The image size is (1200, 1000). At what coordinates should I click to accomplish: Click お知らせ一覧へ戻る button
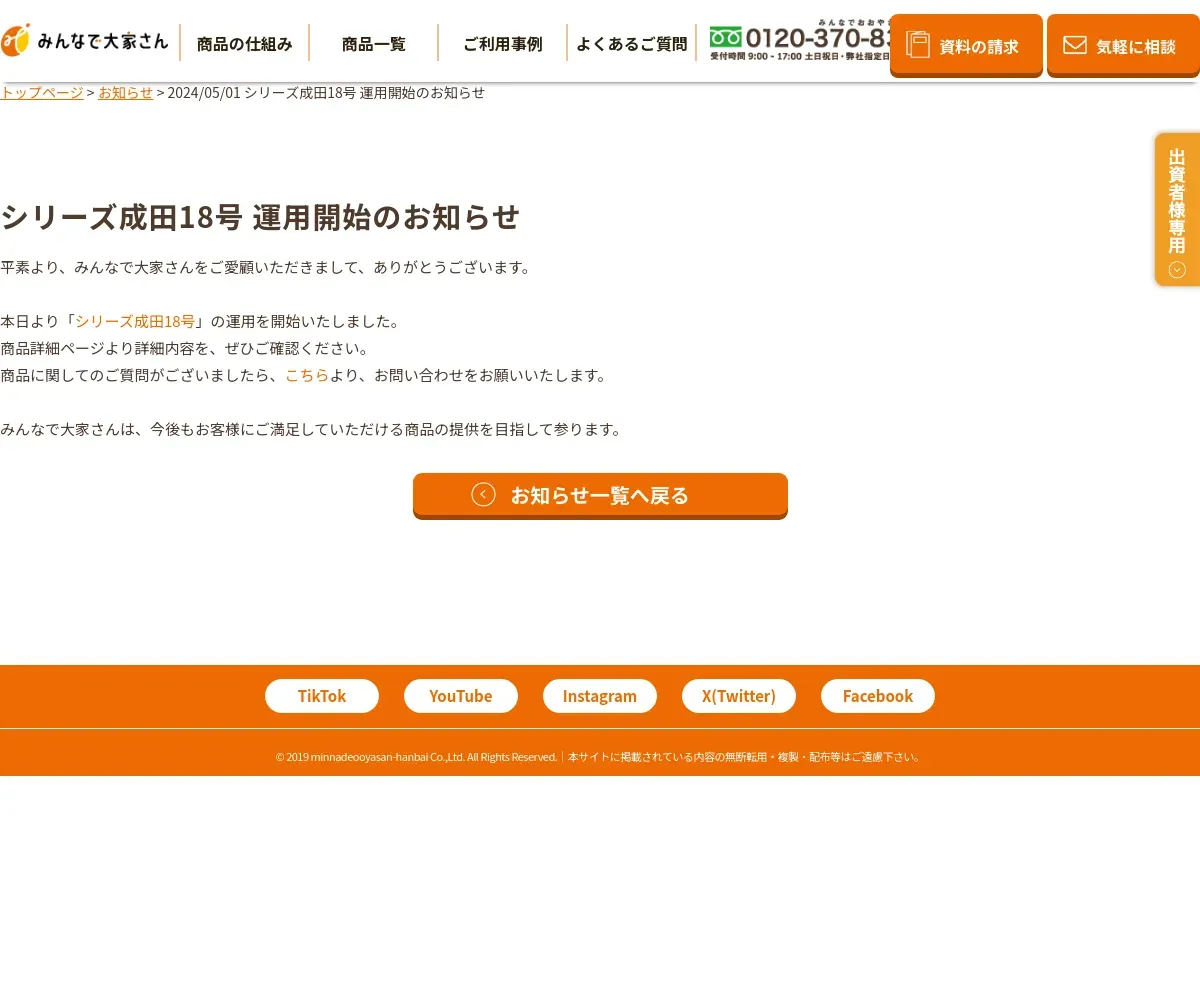(600, 496)
